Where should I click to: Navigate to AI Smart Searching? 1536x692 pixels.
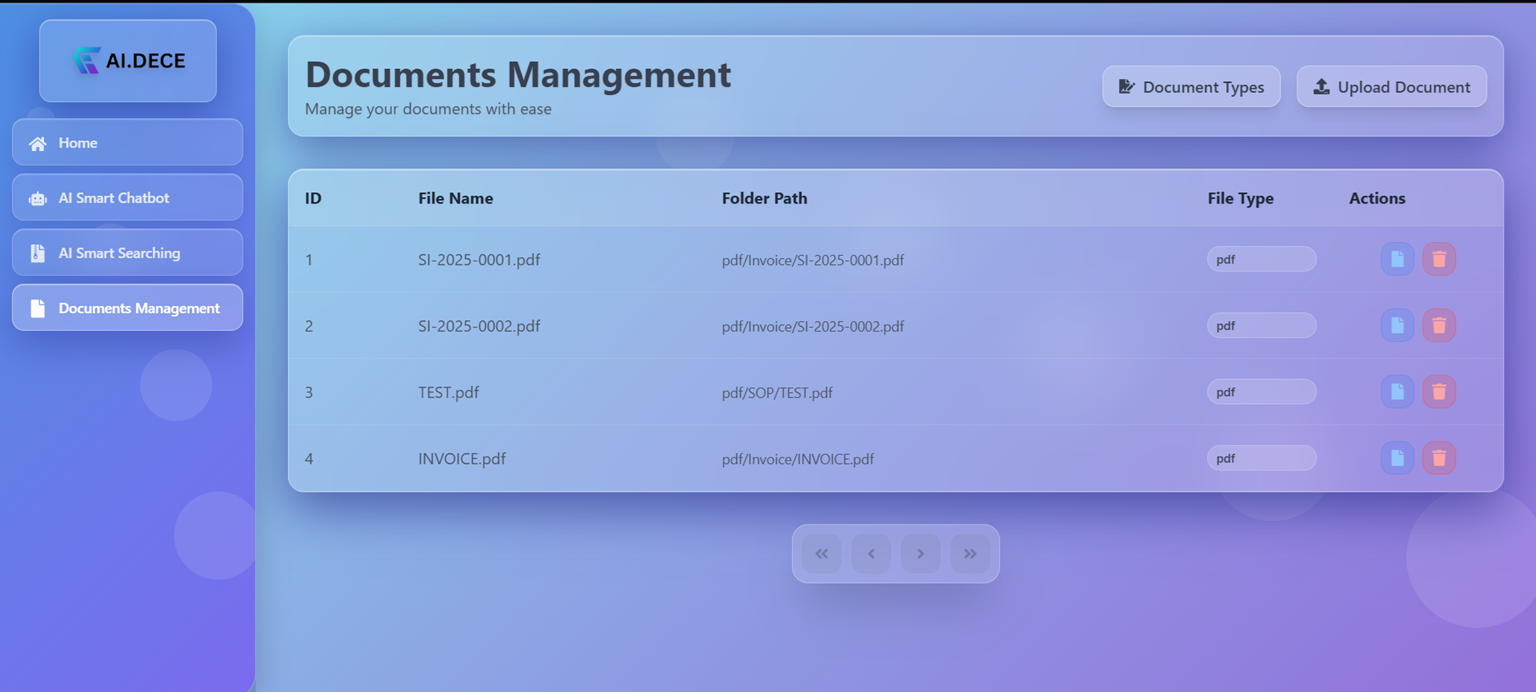(x=127, y=253)
